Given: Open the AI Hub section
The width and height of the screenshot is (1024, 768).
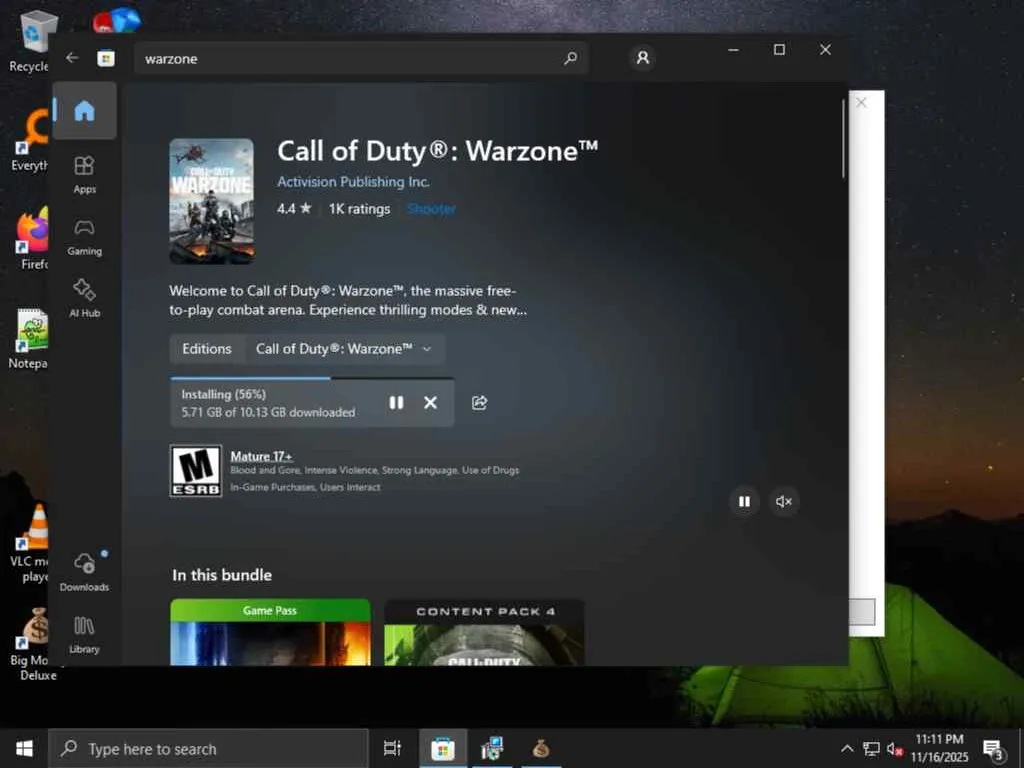Looking at the screenshot, I should click(x=84, y=298).
